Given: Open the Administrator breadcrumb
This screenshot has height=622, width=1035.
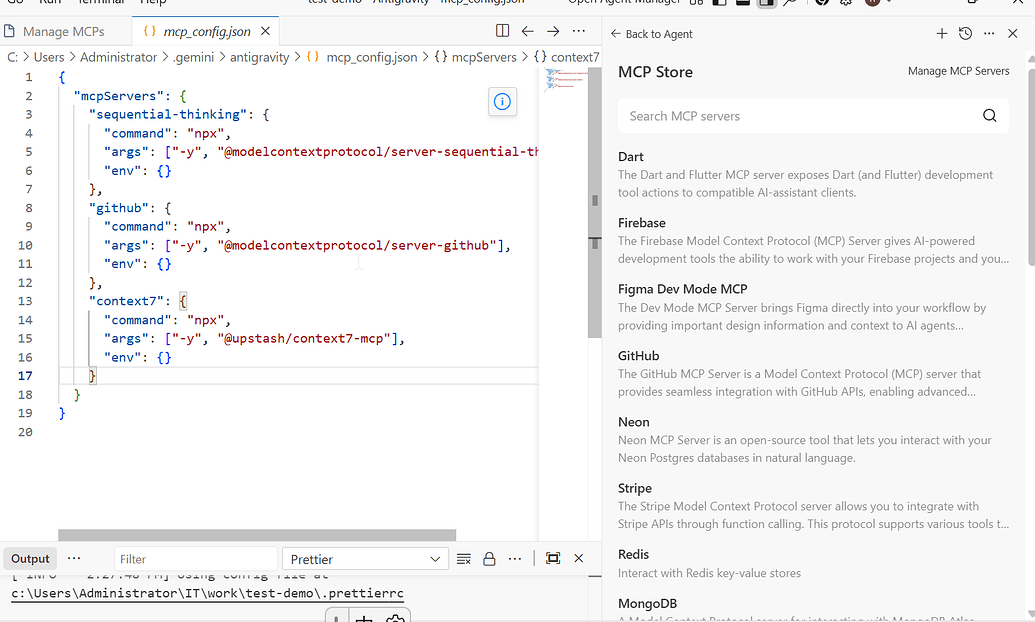Looking at the screenshot, I should (119, 57).
